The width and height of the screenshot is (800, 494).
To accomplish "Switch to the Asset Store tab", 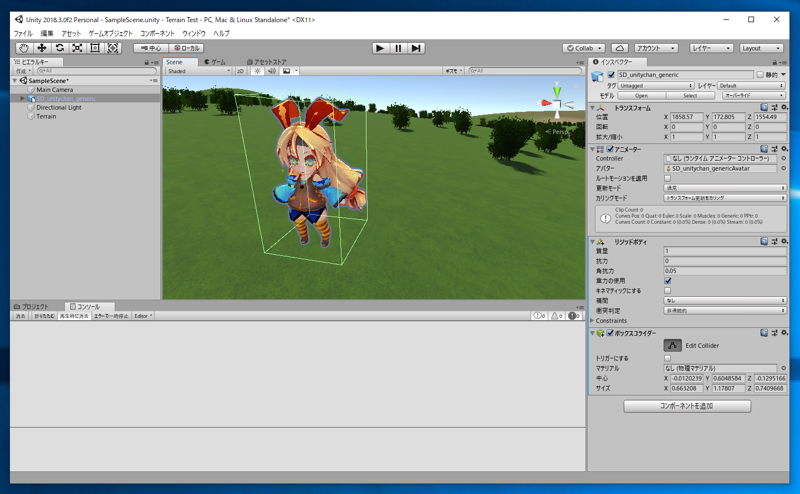I will 266,62.
